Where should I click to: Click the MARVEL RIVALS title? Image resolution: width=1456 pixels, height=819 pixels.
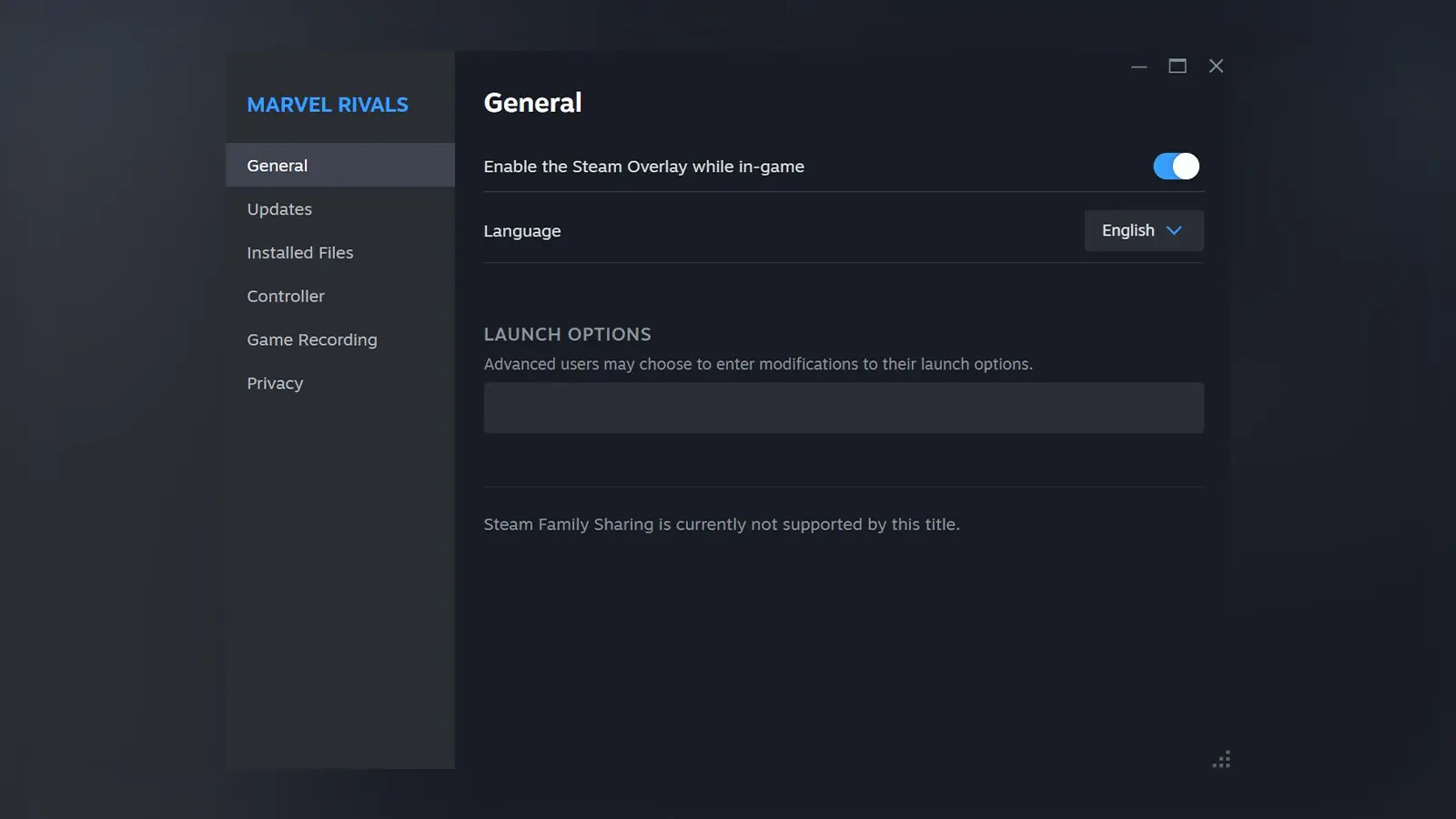(327, 104)
